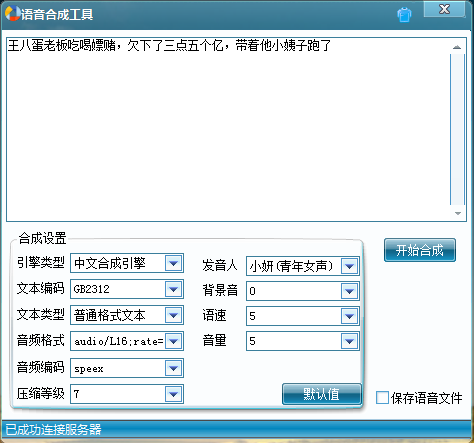Click the 默认值 button
The height and width of the screenshot is (443, 474).
[321, 394]
